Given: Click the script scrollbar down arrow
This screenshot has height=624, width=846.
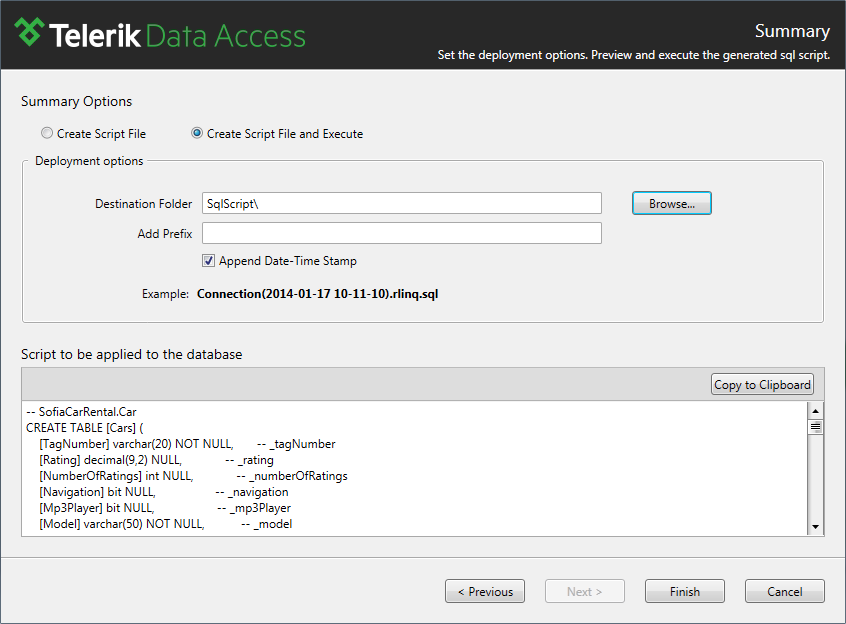Looking at the screenshot, I should click(815, 526).
